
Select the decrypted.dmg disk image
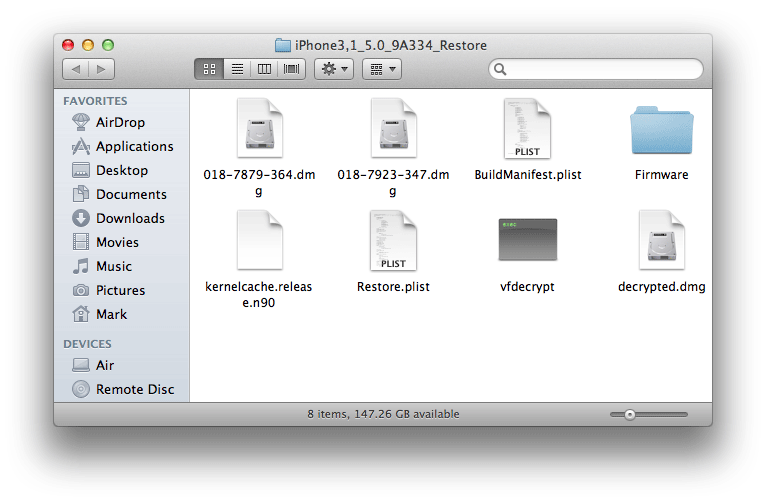click(x=661, y=240)
